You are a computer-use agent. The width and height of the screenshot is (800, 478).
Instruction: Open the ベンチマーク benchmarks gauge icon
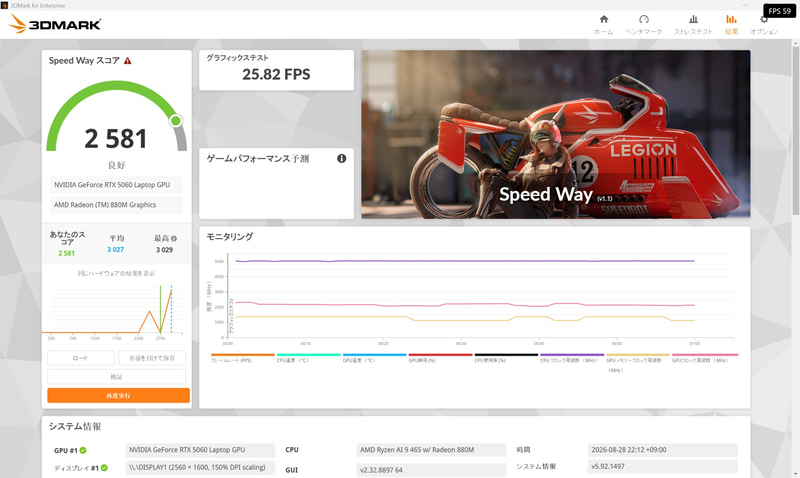click(x=644, y=19)
